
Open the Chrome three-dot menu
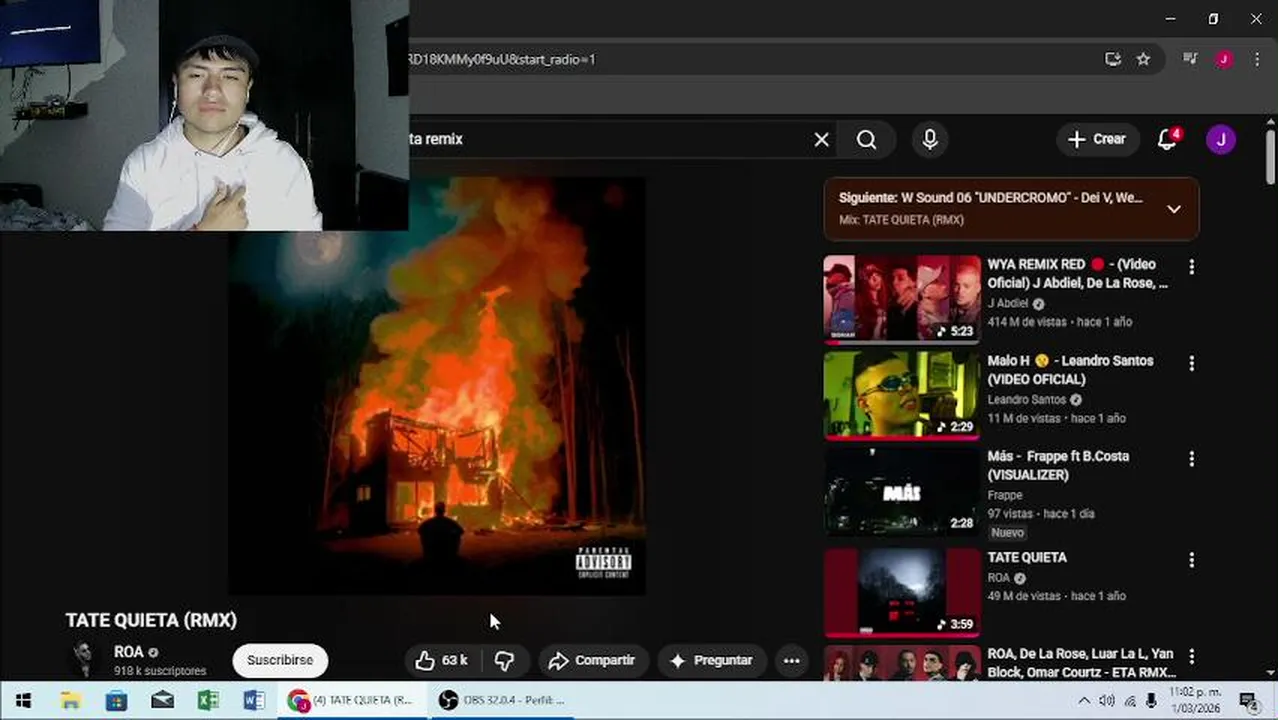[x=1257, y=59]
